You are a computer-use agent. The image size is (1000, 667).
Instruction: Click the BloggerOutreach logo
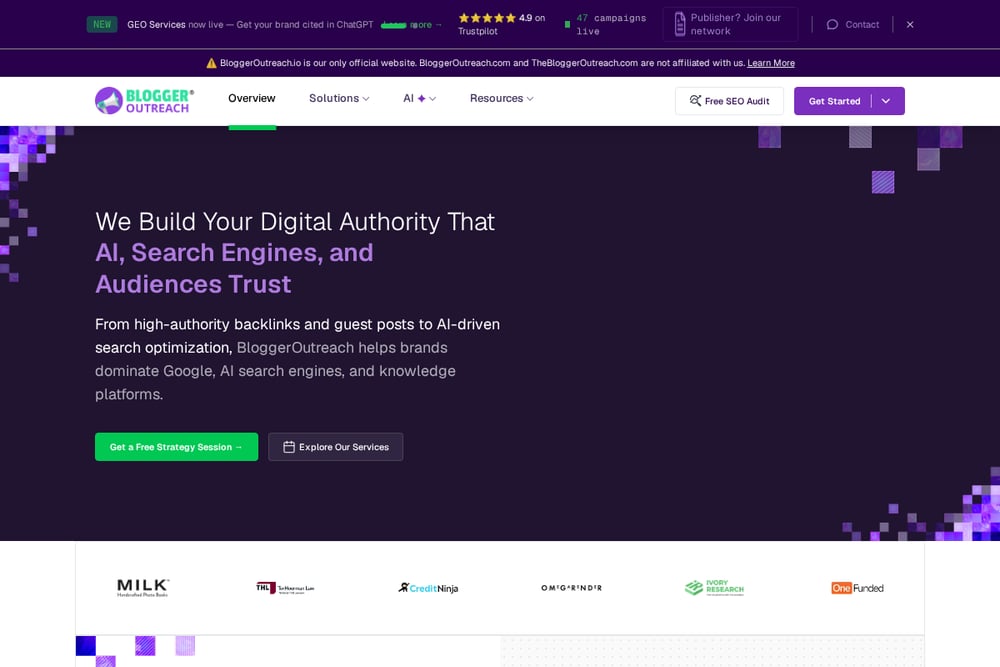coord(144,101)
